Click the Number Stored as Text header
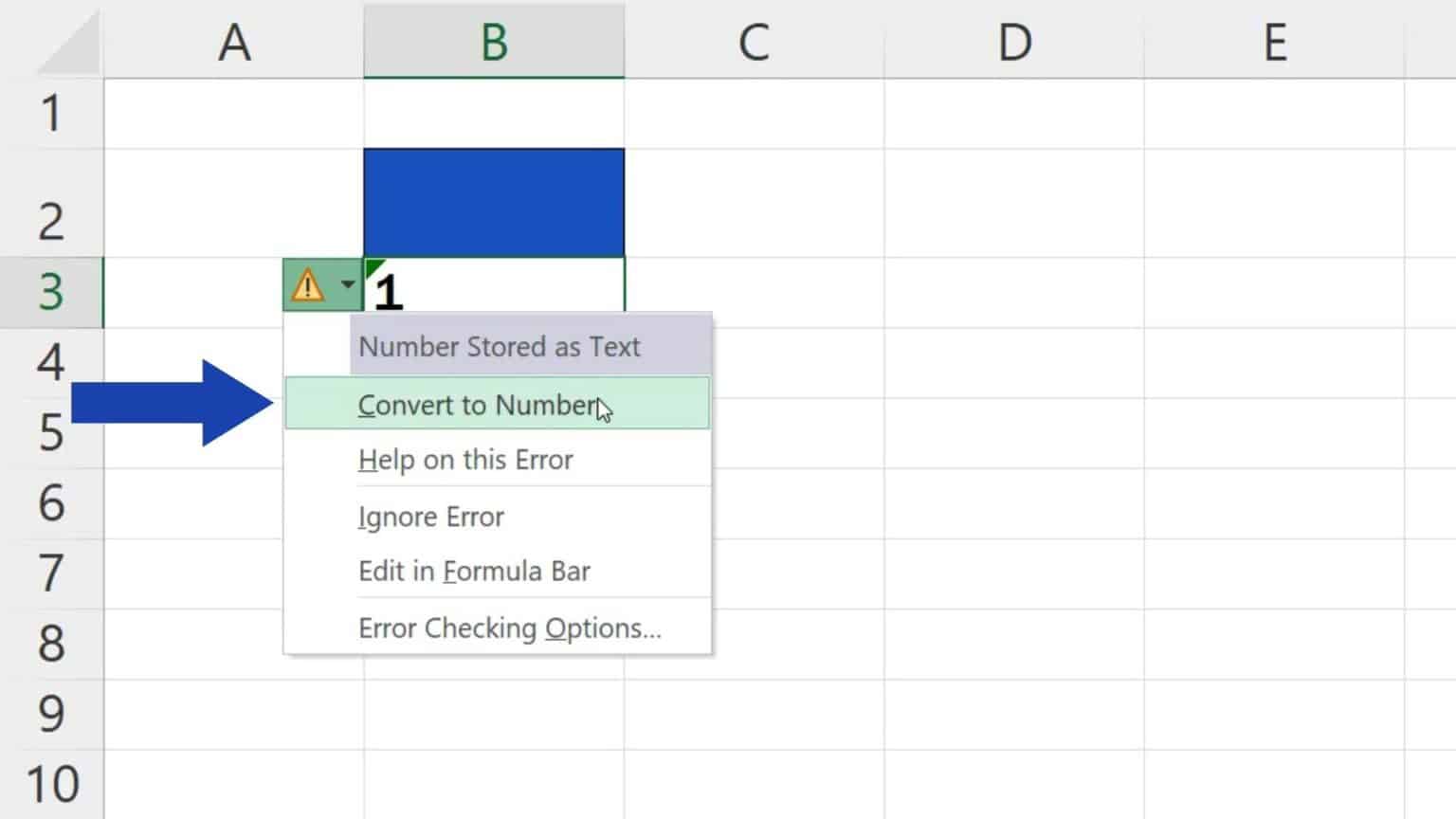 coord(499,346)
